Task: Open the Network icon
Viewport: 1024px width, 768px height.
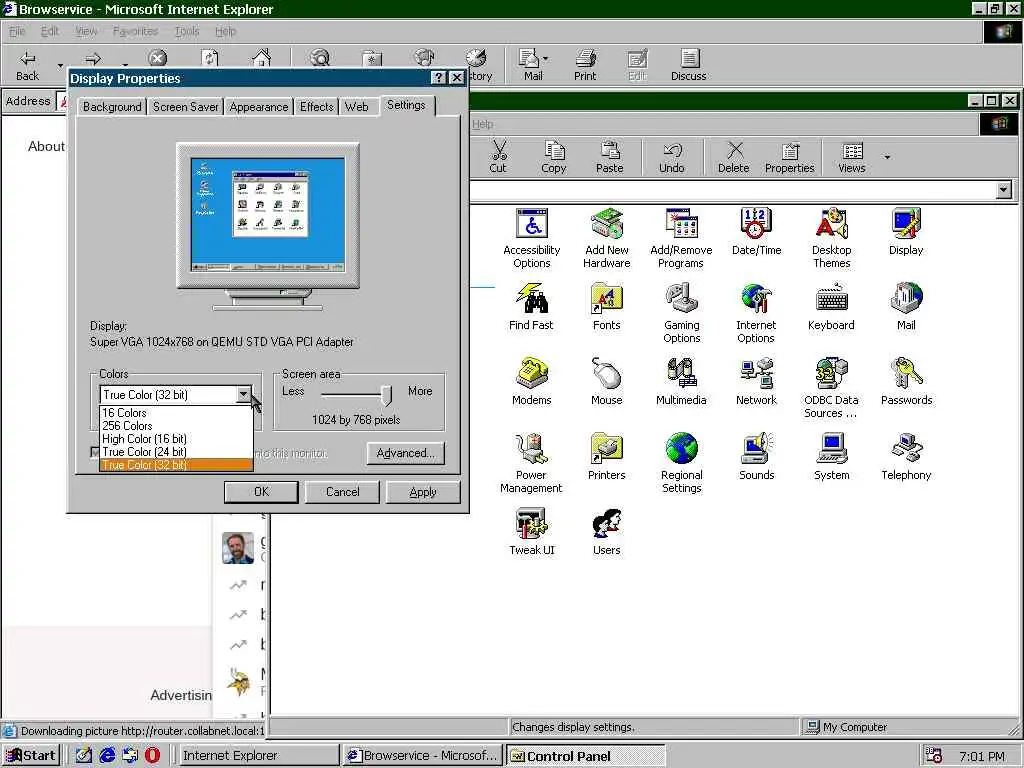Action: coord(756,381)
